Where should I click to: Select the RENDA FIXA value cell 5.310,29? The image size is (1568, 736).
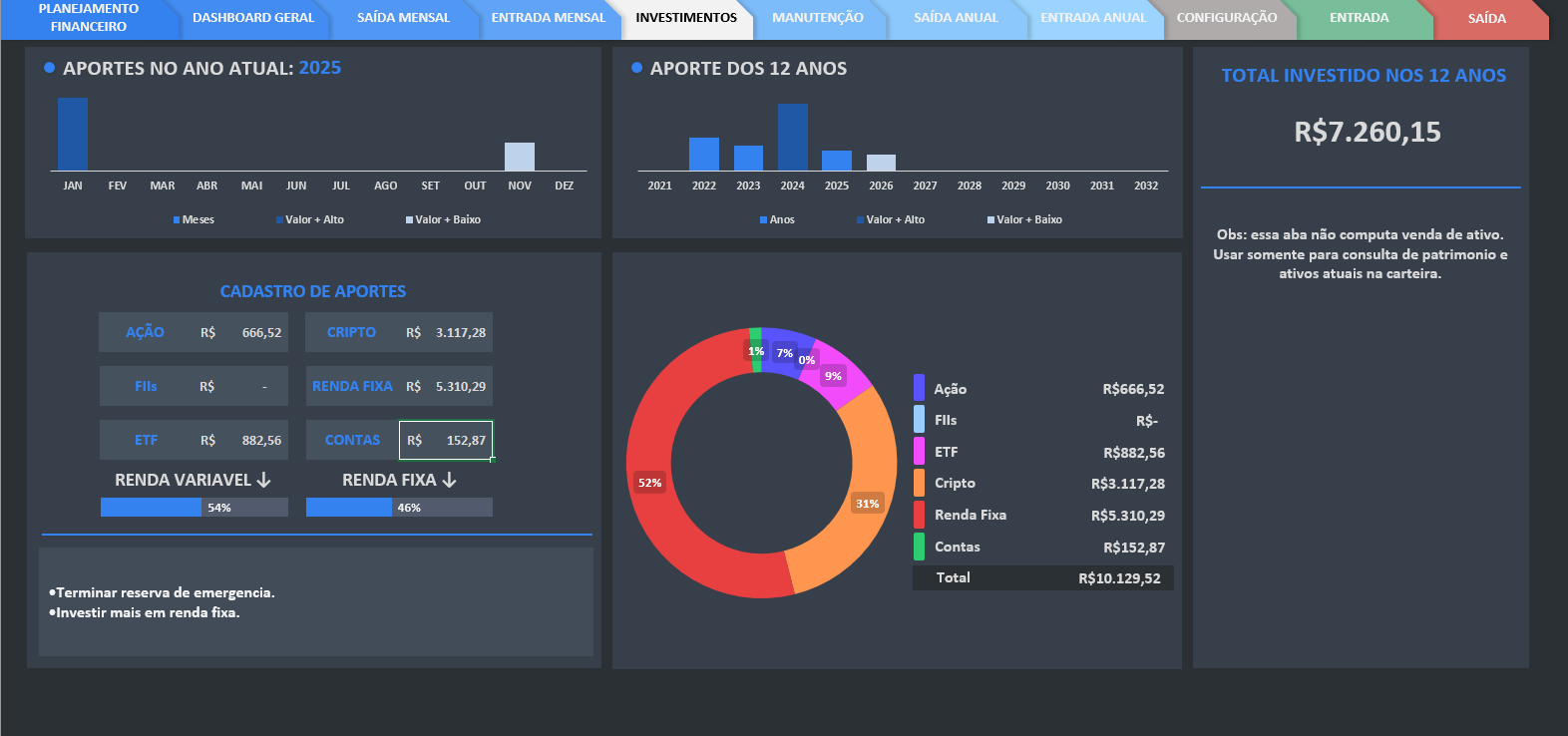point(447,386)
